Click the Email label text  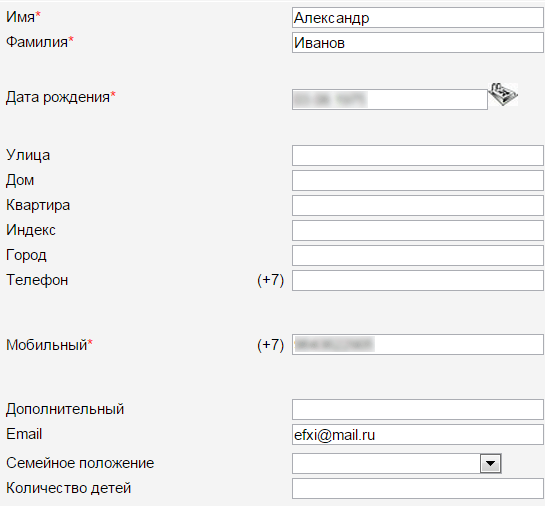(x=24, y=434)
